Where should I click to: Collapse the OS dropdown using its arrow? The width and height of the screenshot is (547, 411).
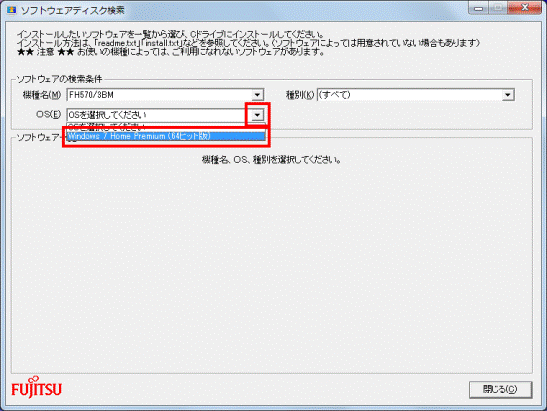point(257,115)
